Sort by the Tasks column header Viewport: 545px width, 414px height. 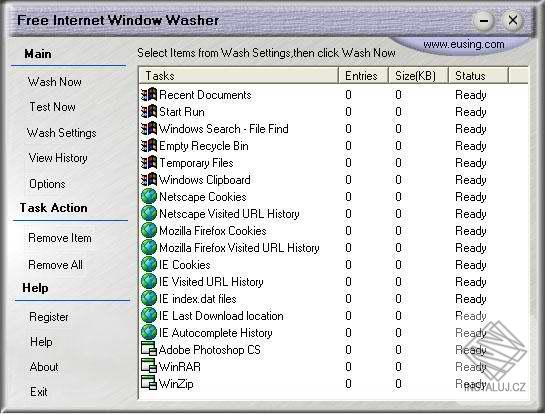[x=238, y=76]
